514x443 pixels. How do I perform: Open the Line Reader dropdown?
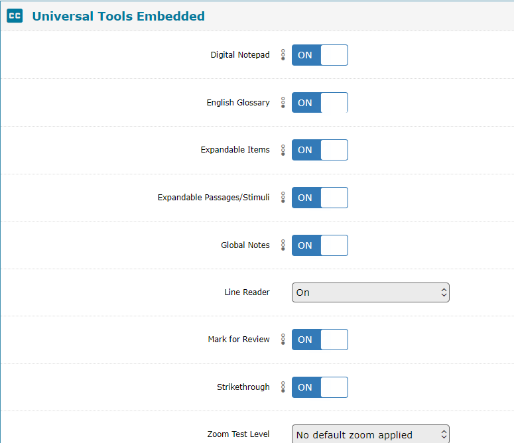pos(371,293)
